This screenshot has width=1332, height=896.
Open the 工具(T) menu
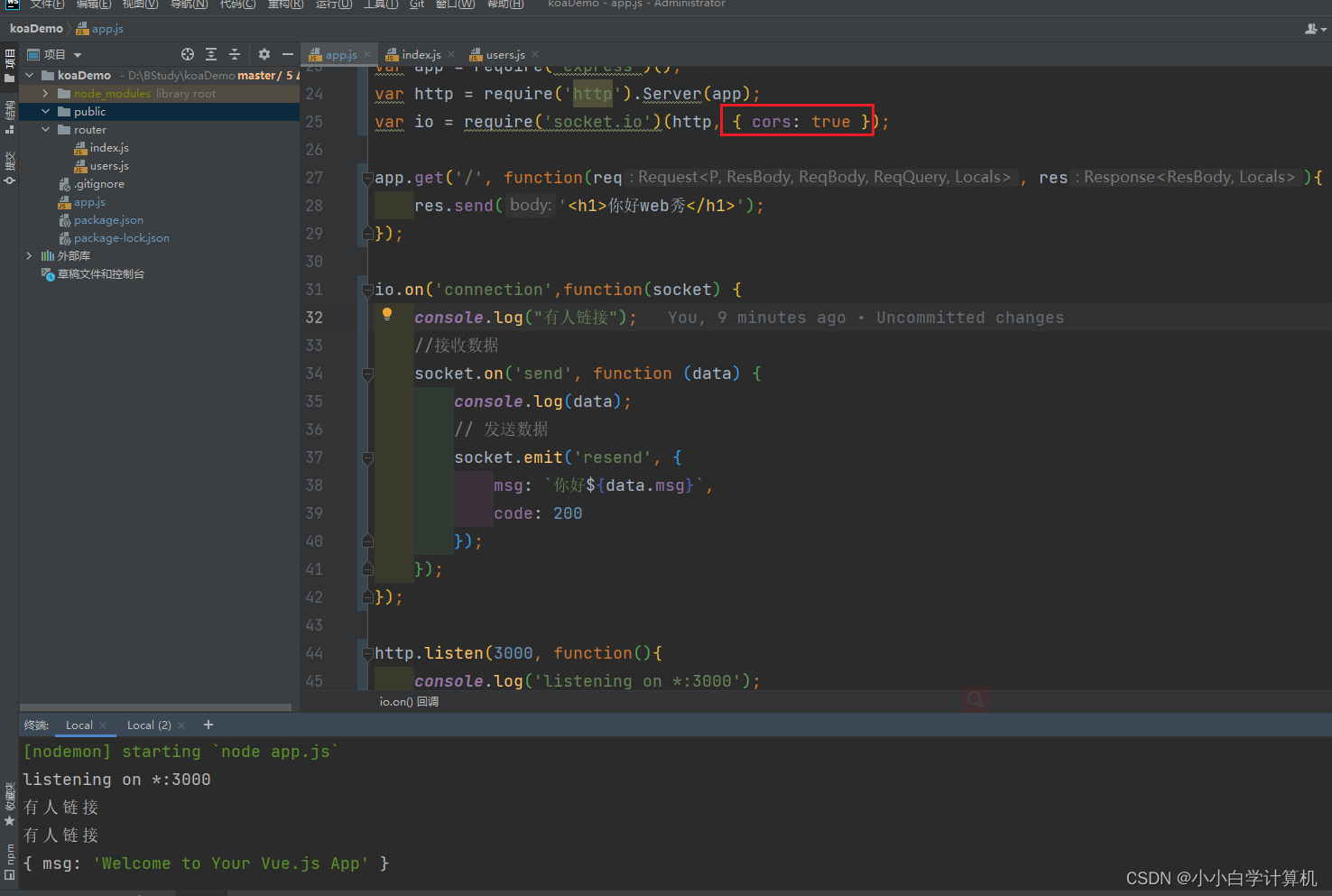(x=381, y=5)
